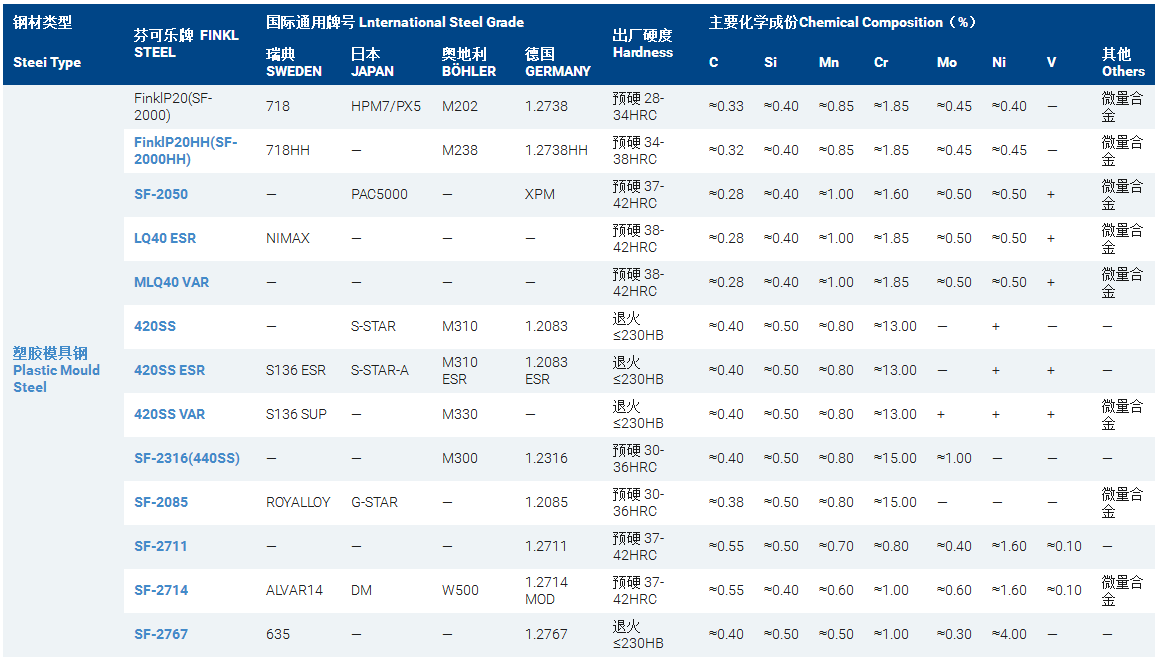Click the SF-2050 steel grade link
Image resolution: width=1160 pixels, height=663 pixels.
tap(161, 194)
